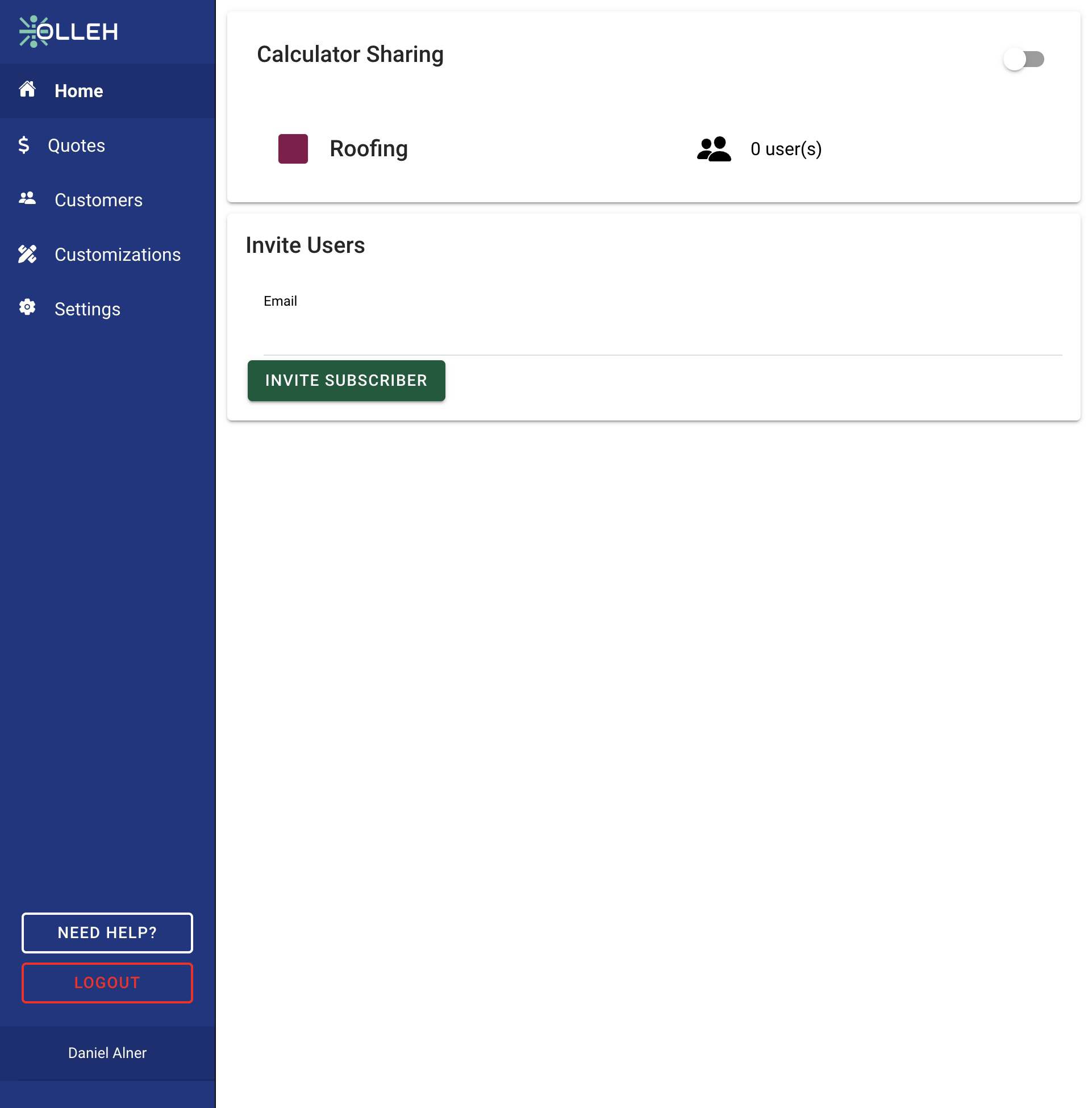Select the Roofing calculator label
The height and width of the screenshot is (1108, 1092).
pos(368,149)
